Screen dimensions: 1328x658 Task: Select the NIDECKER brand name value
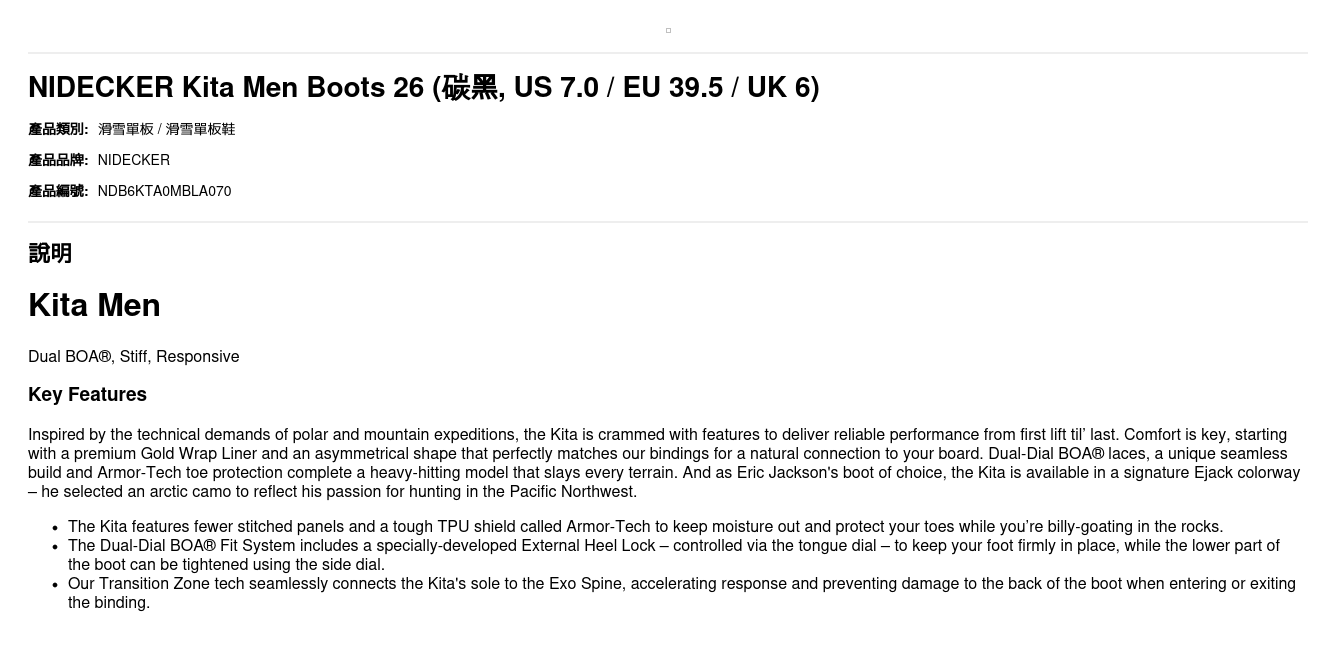(x=134, y=160)
